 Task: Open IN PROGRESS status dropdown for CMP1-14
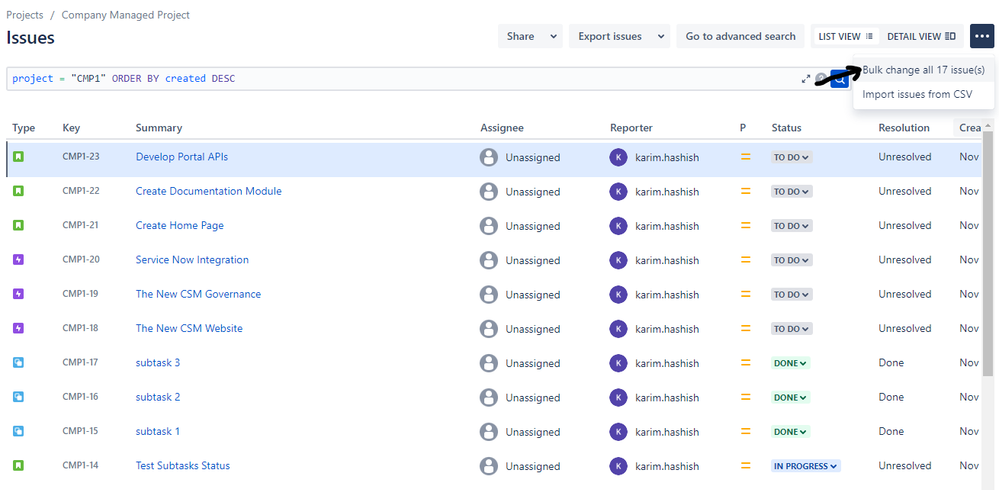806,466
